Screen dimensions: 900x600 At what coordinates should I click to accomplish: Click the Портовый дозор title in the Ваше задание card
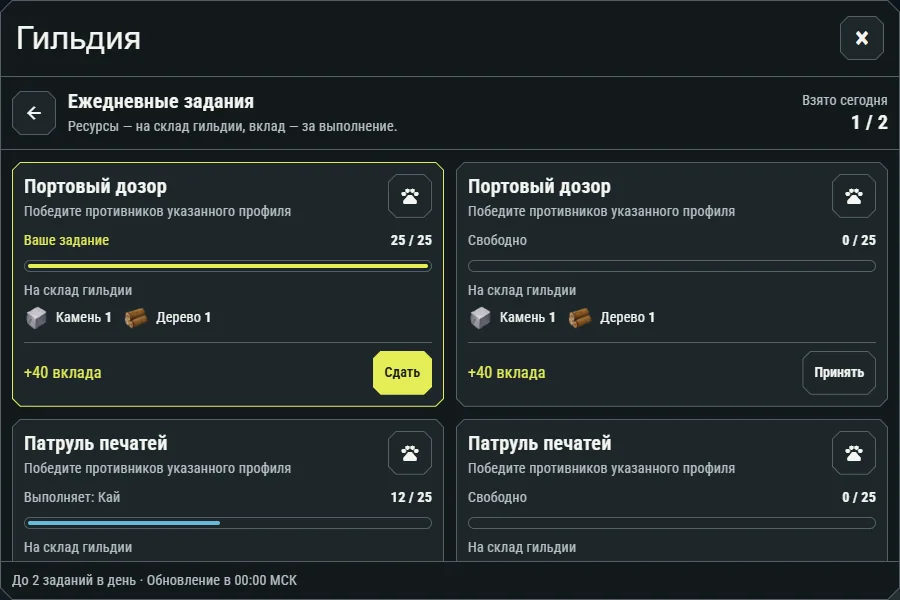[95, 187]
